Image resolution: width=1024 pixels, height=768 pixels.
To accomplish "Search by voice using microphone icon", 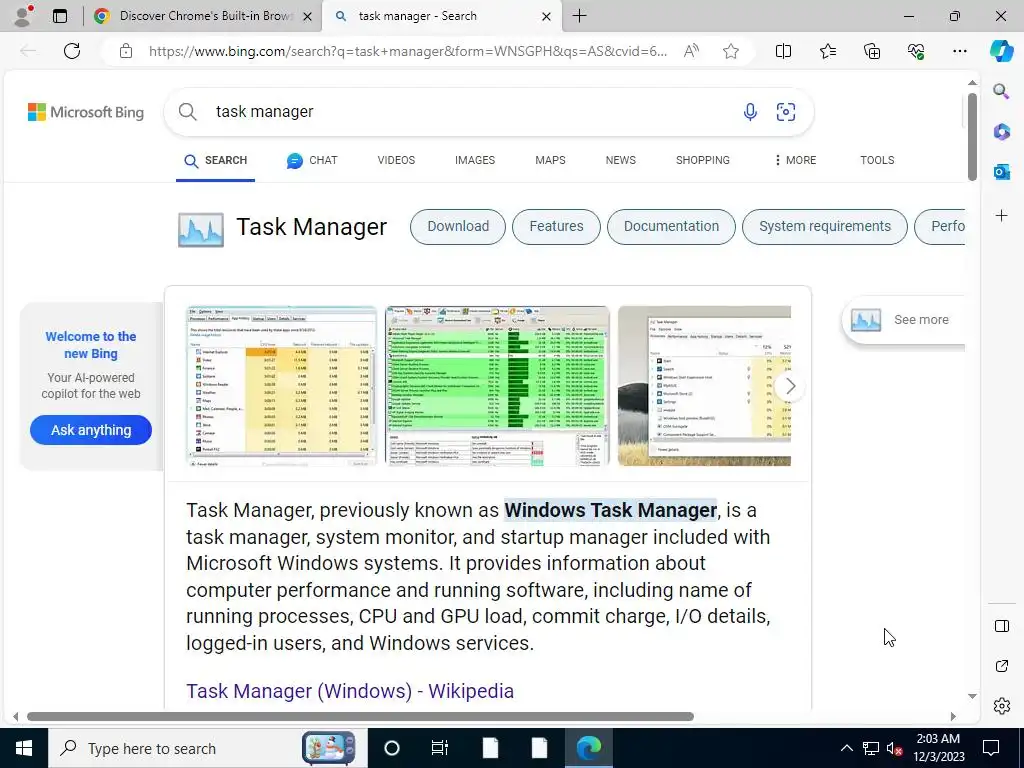I will (x=750, y=112).
